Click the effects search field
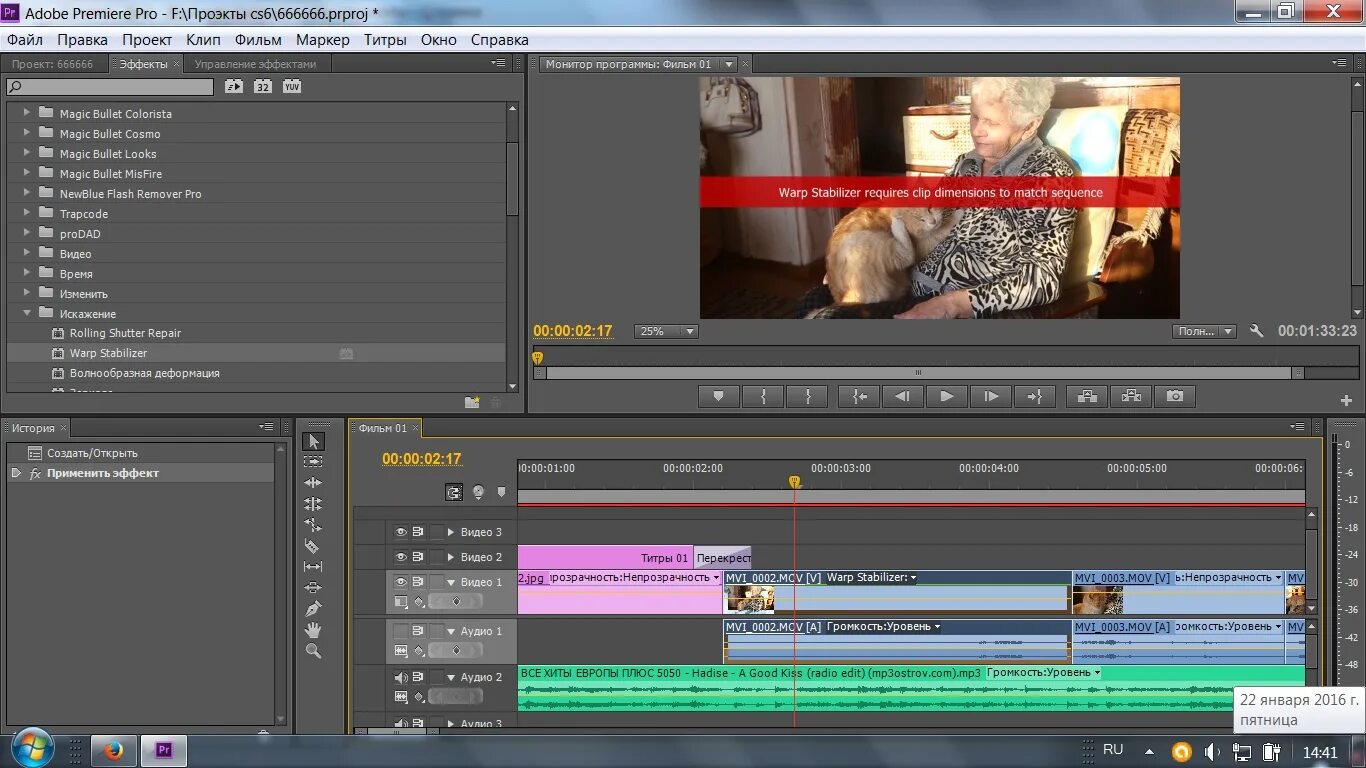Screen dimensions: 1366x768 110,87
